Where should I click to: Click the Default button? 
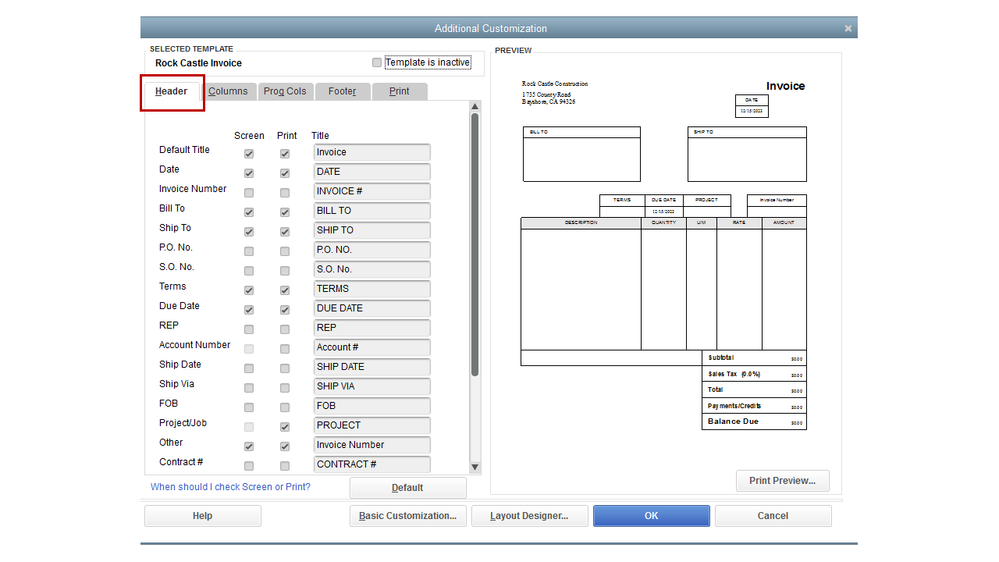[x=408, y=487]
